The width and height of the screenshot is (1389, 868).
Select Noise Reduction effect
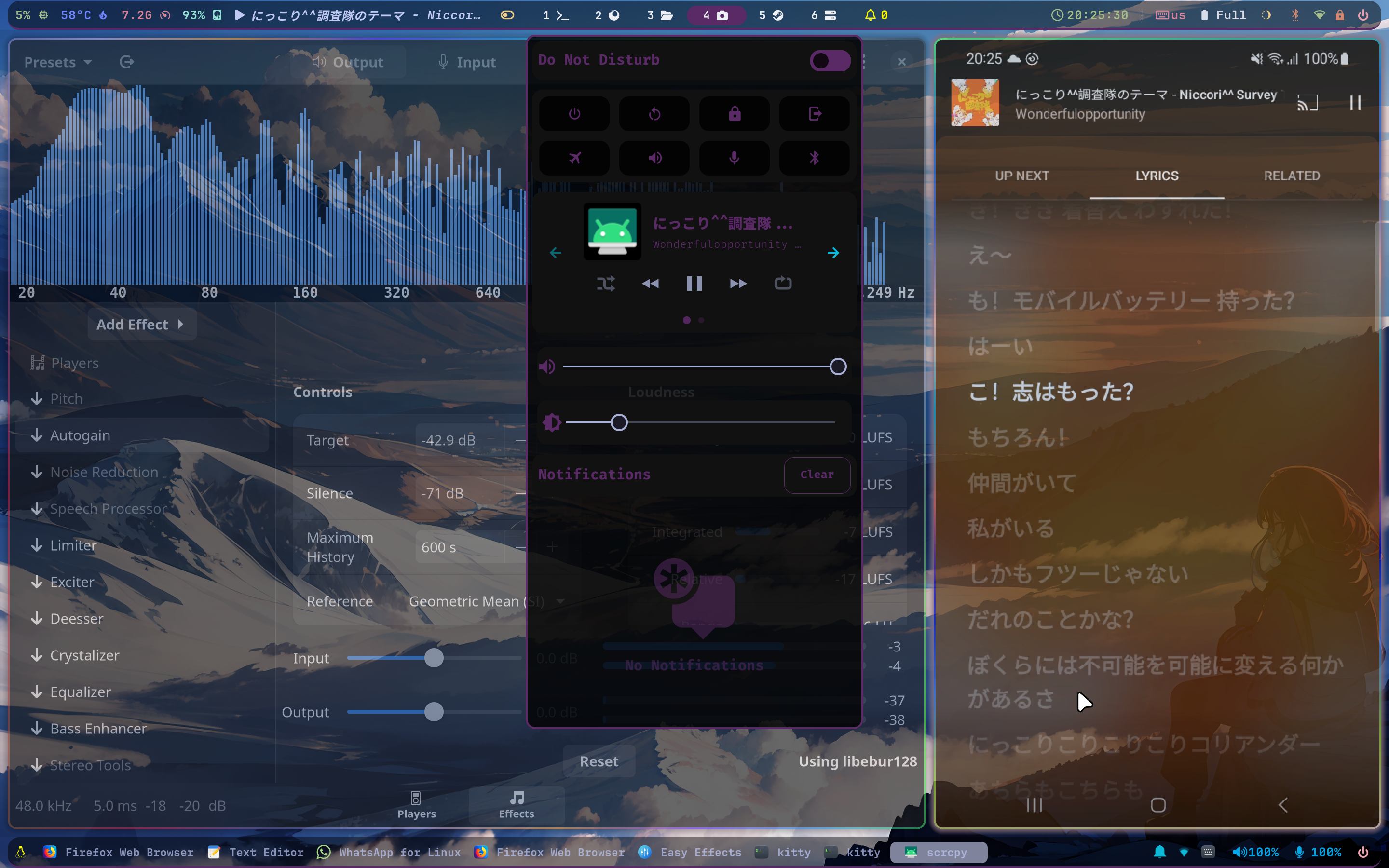coord(141,473)
